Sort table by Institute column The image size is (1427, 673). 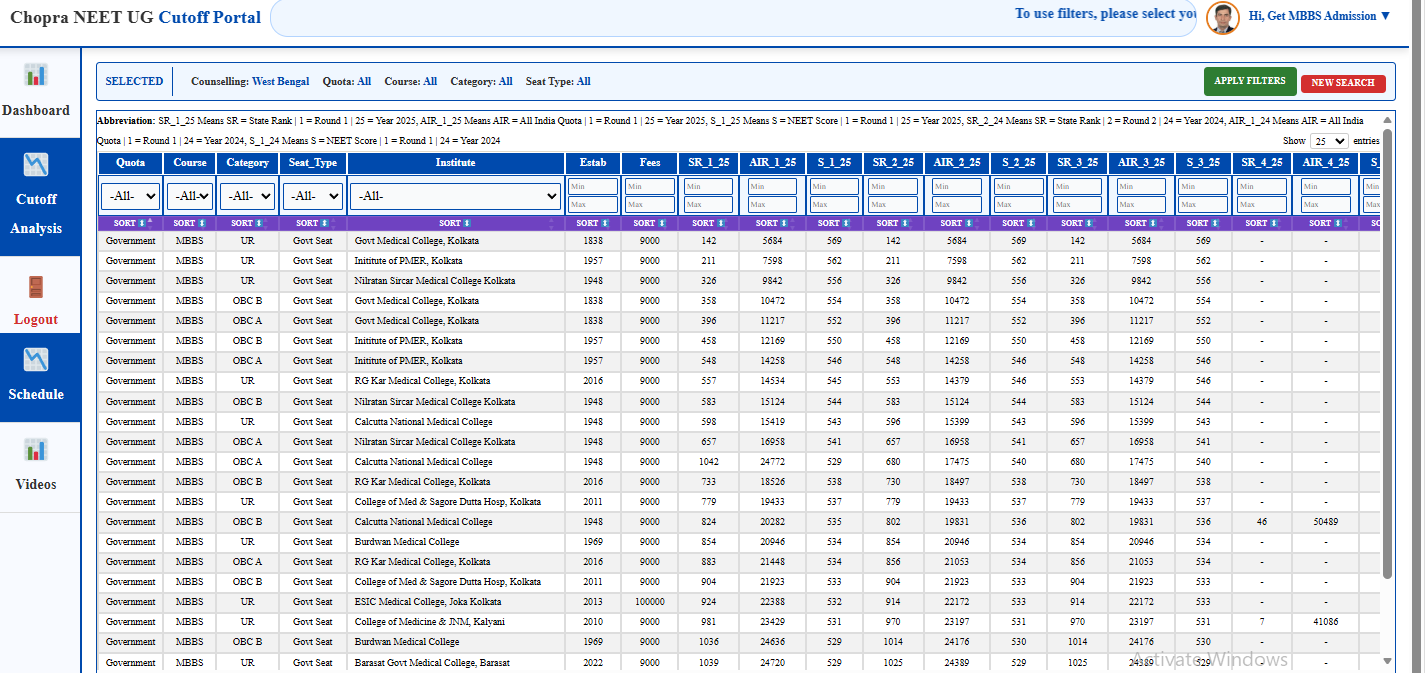coord(455,223)
